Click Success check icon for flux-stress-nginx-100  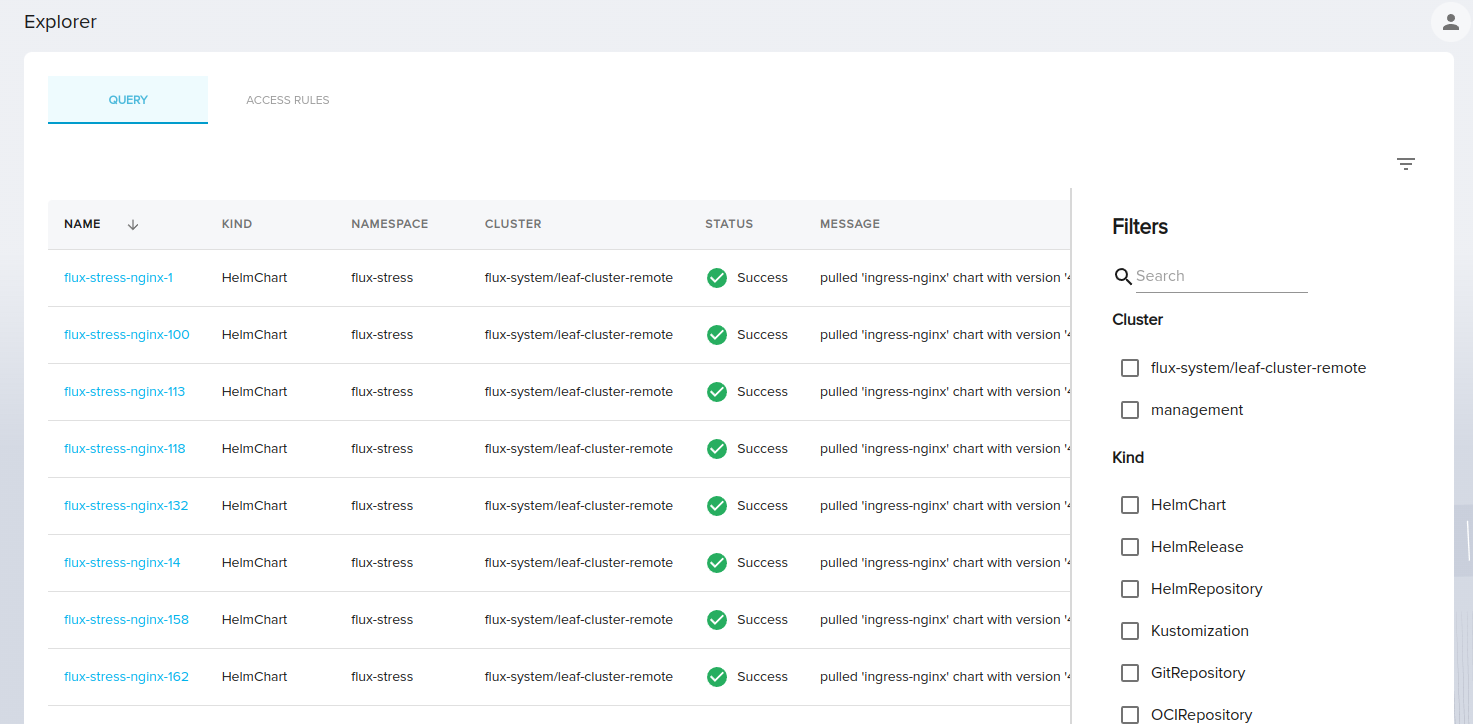click(x=717, y=335)
